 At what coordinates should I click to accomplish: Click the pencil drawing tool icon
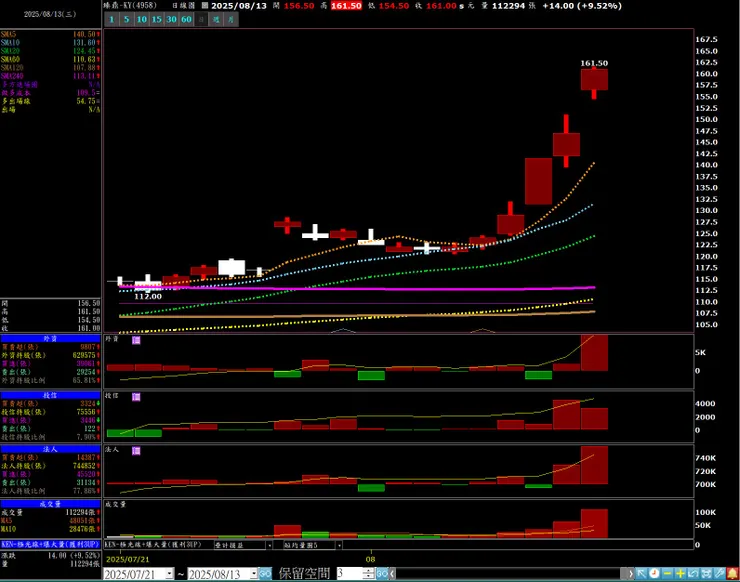[719, 574]
